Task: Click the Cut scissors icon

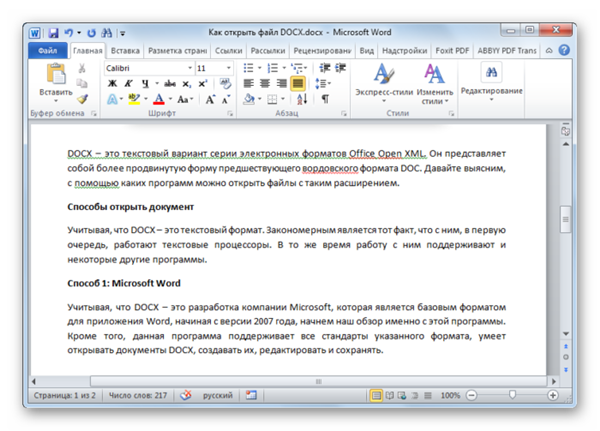Action: tap(82, 69)
